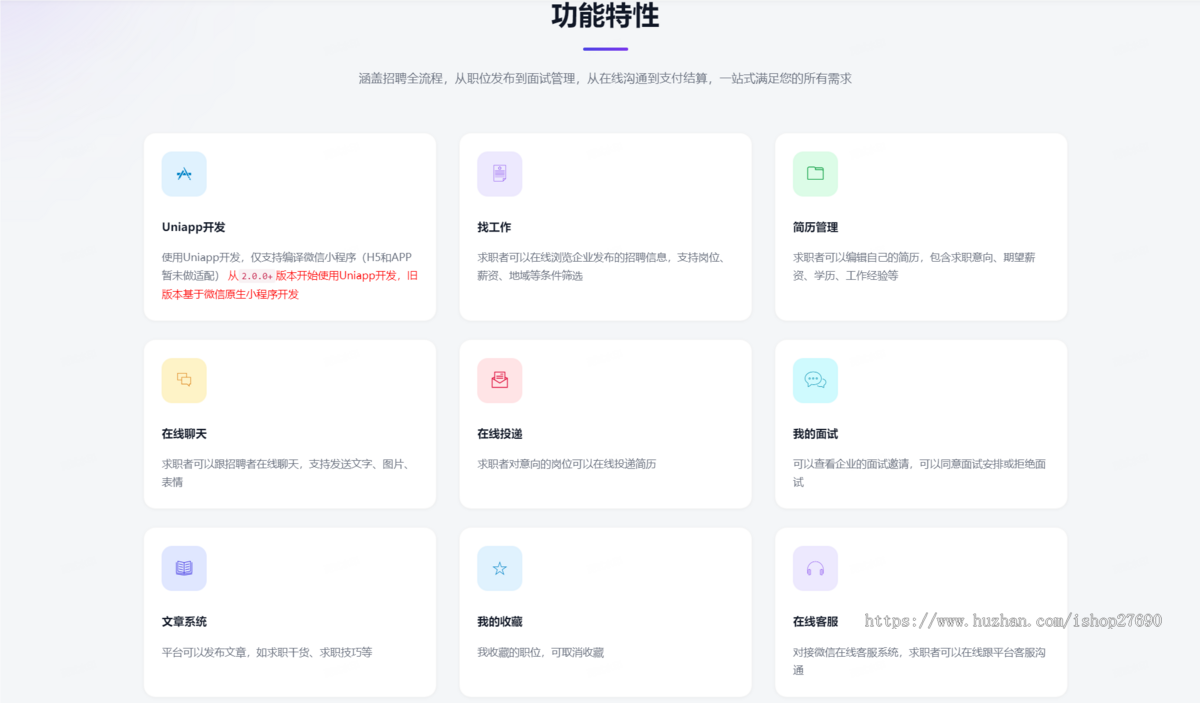Click description 求职者可以跟招聘者在线聊天
Screen dimensions: 1200x703
pos(286,473)
